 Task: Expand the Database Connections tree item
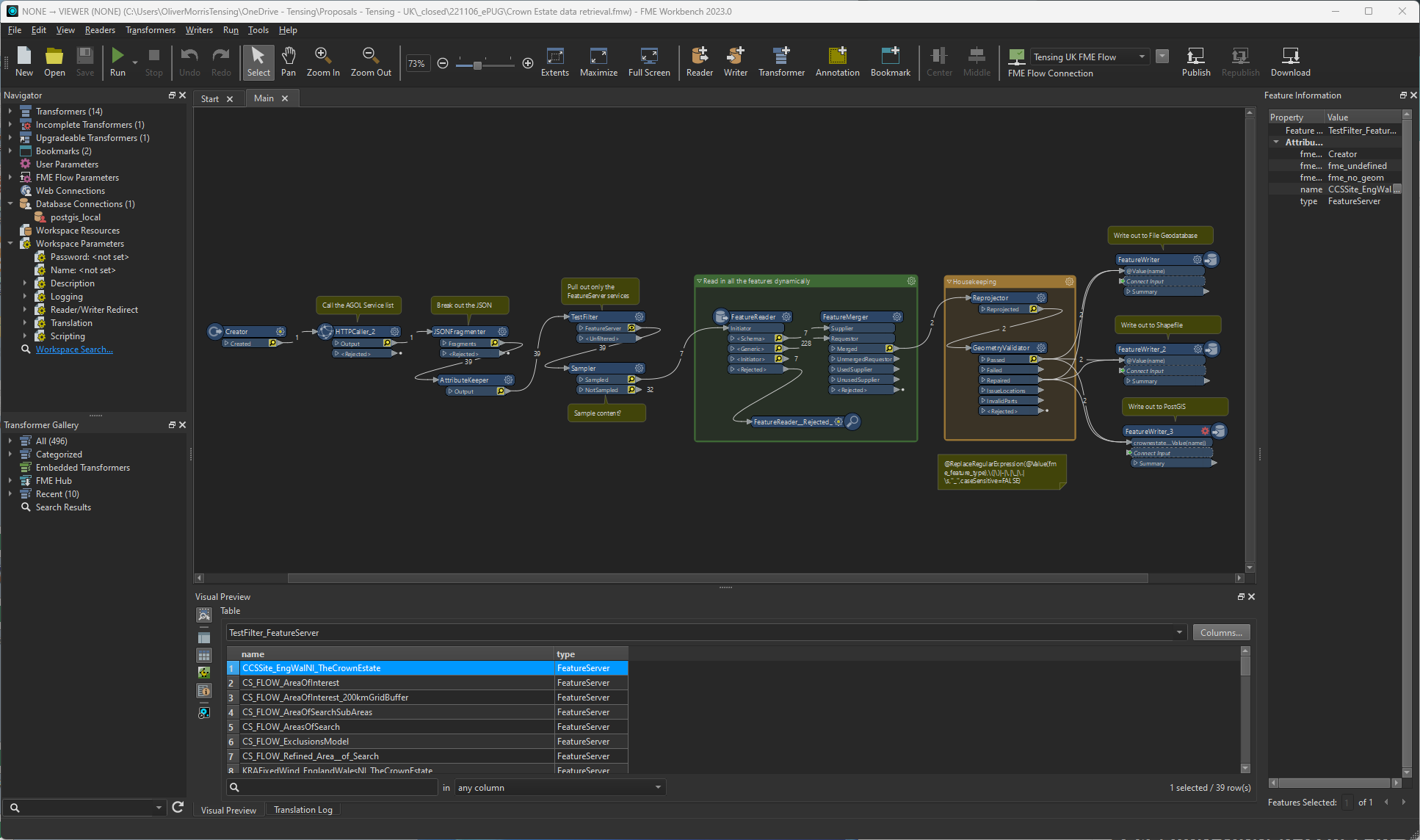tap(12, 203)
